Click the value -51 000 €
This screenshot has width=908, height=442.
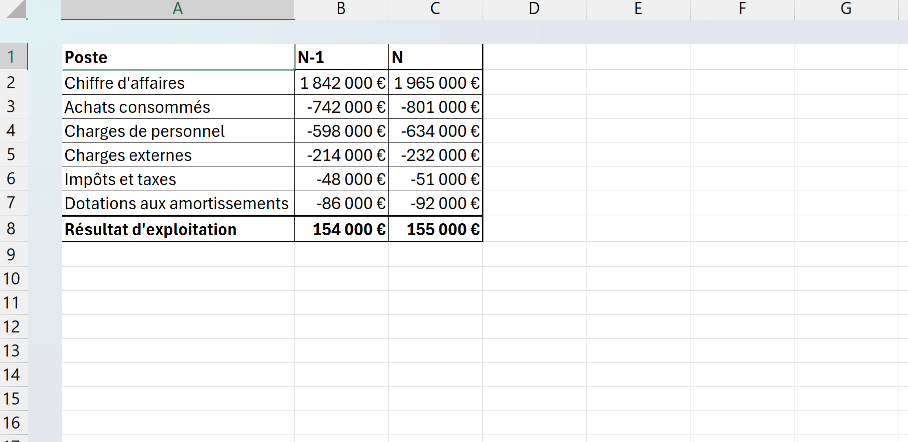(x=435, y=179)
